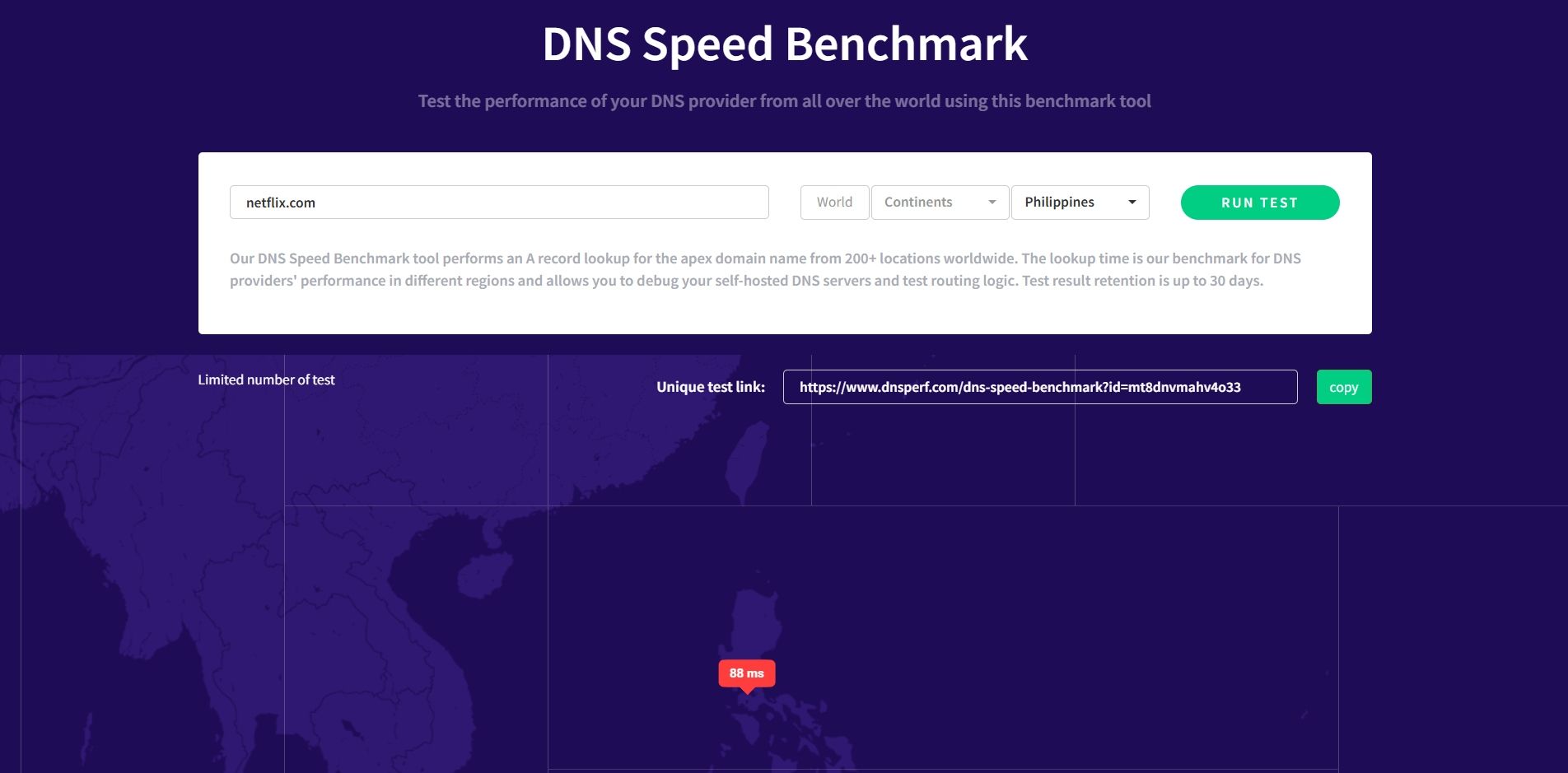The image size is (1568, 773).
Task: Click the DNS benchmark description paragraph
Action: 765,269
